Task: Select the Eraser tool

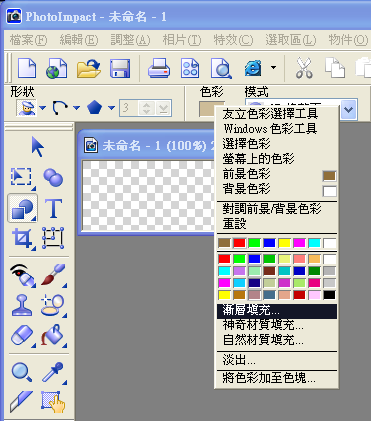Action: coord(22,335)
